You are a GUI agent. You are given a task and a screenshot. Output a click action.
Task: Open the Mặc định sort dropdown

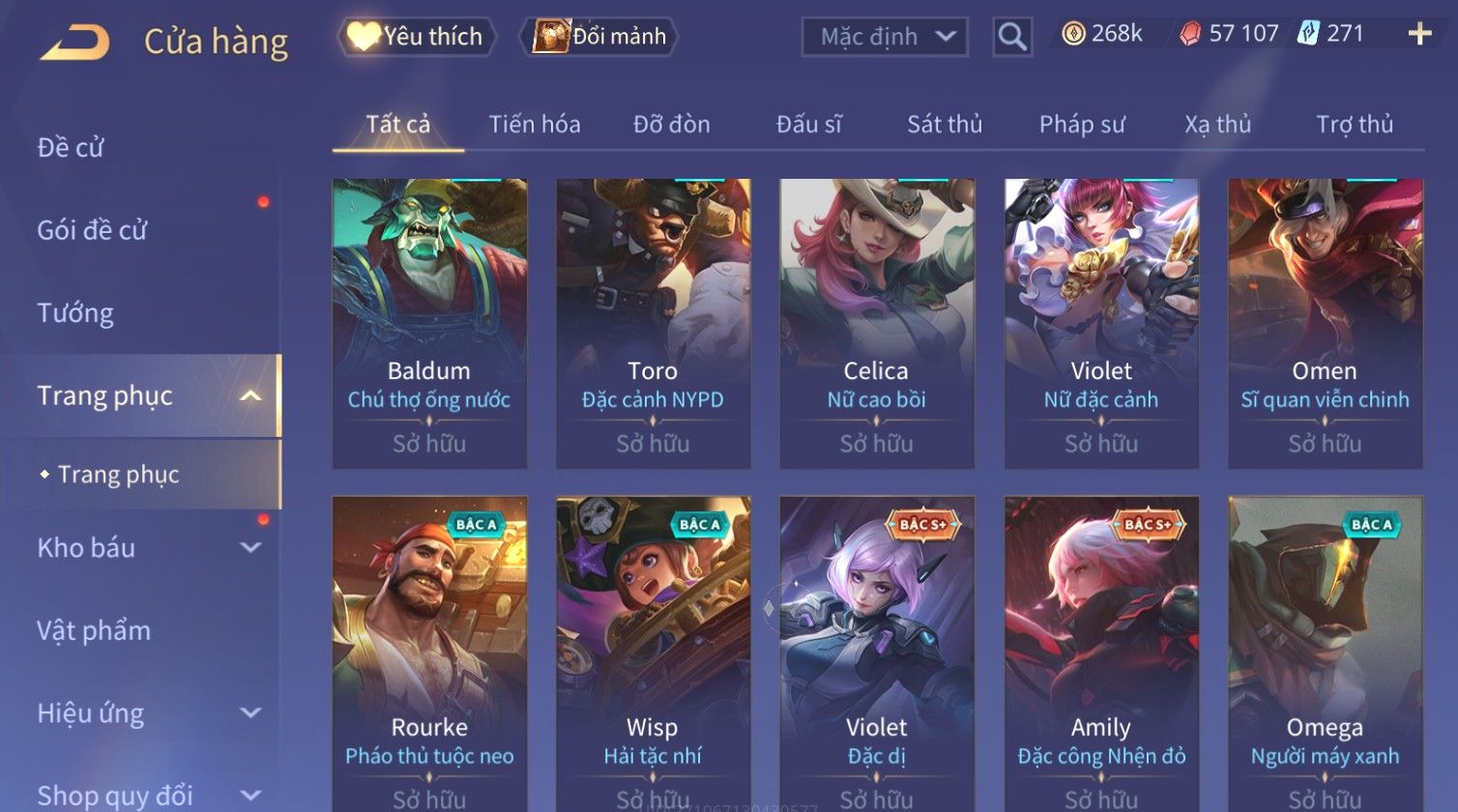tap(885, 37)
